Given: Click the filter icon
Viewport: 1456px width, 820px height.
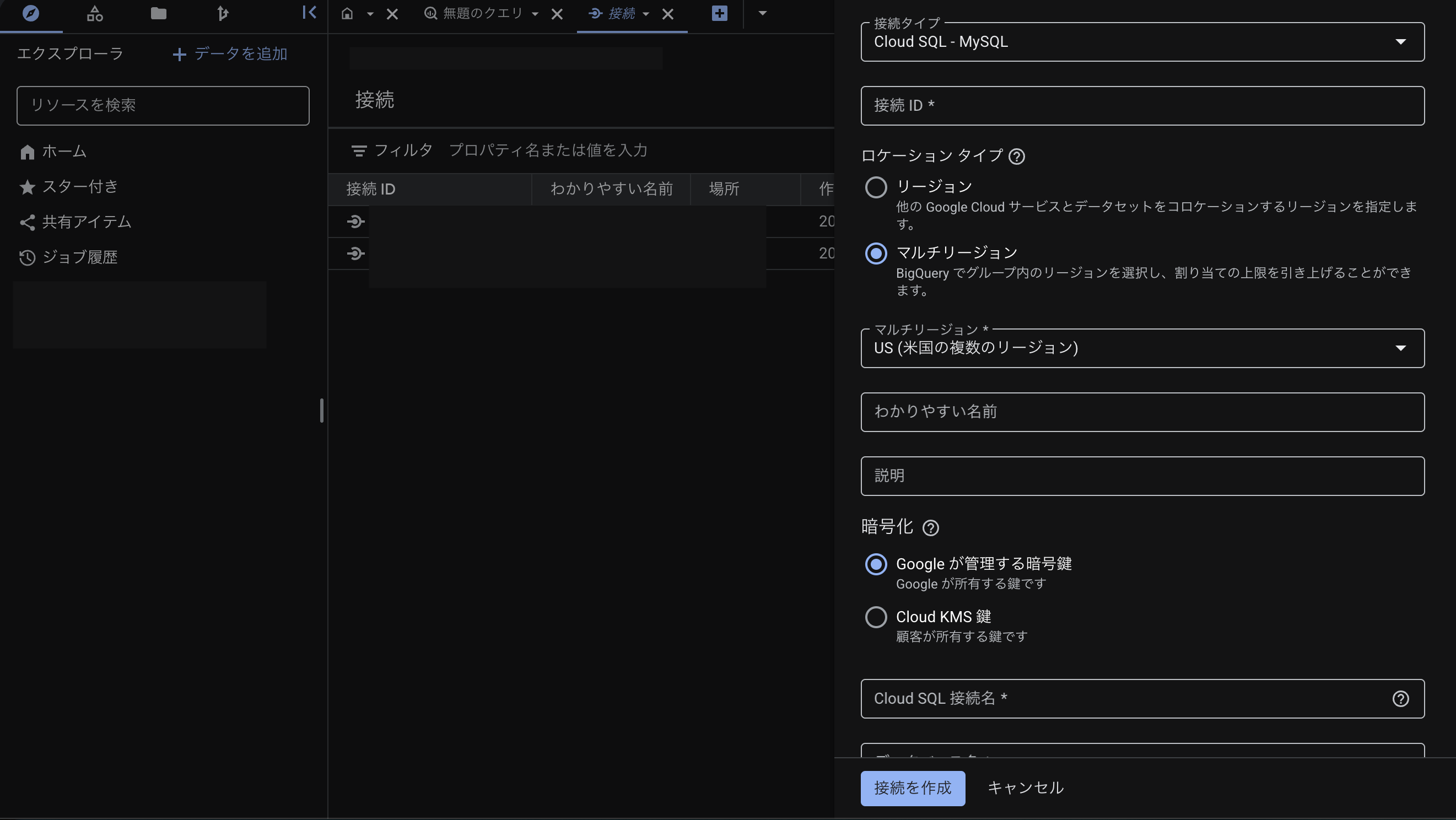Looking at the screenshot, I should [x=359, y=151].
